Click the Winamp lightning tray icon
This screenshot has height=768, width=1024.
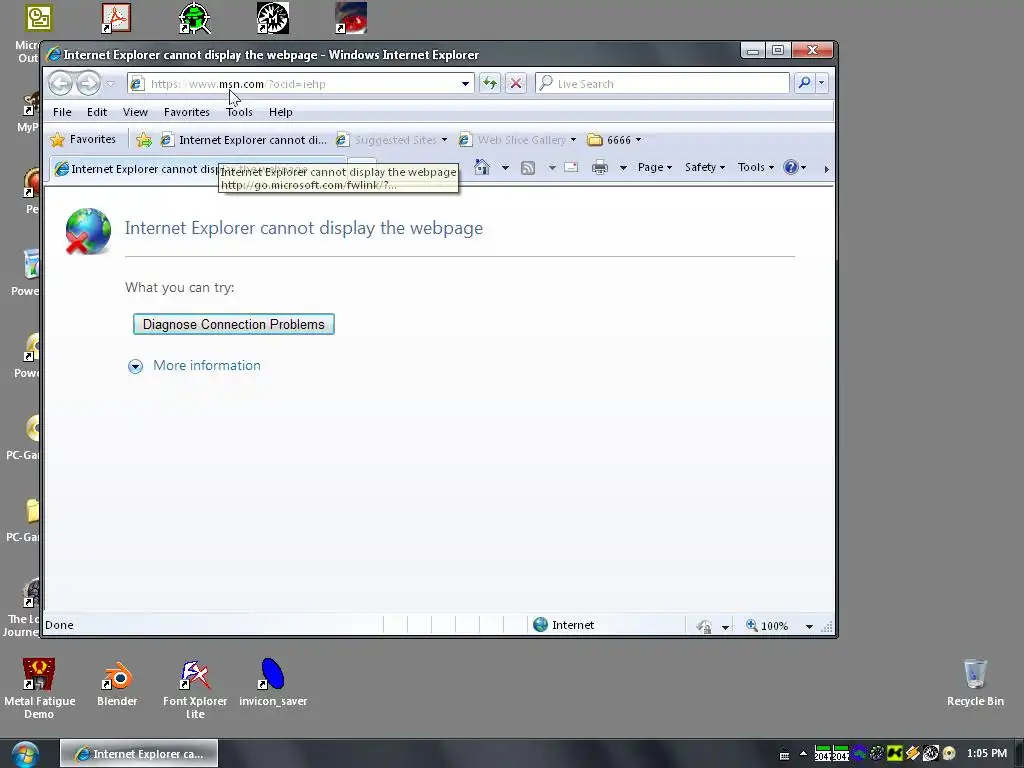[912, 753]
